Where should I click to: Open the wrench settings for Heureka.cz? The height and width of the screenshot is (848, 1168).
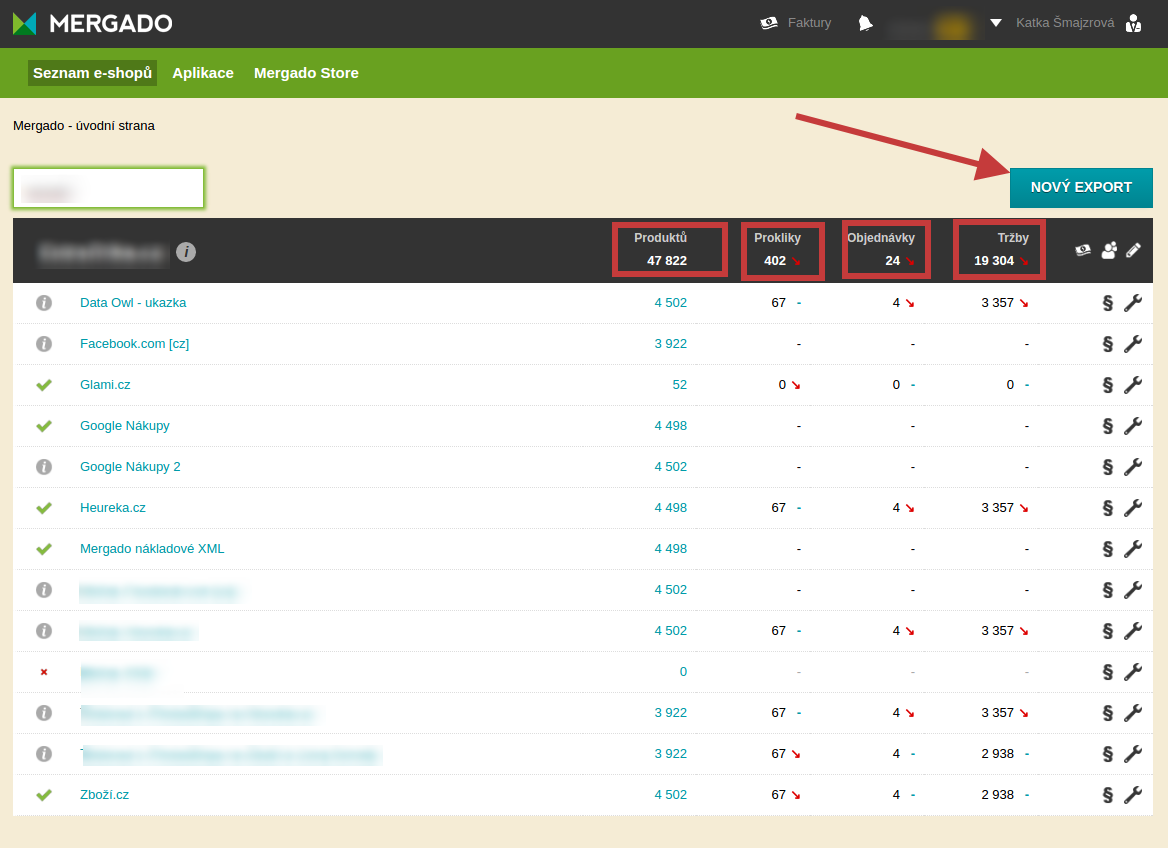pos(1133,507)
